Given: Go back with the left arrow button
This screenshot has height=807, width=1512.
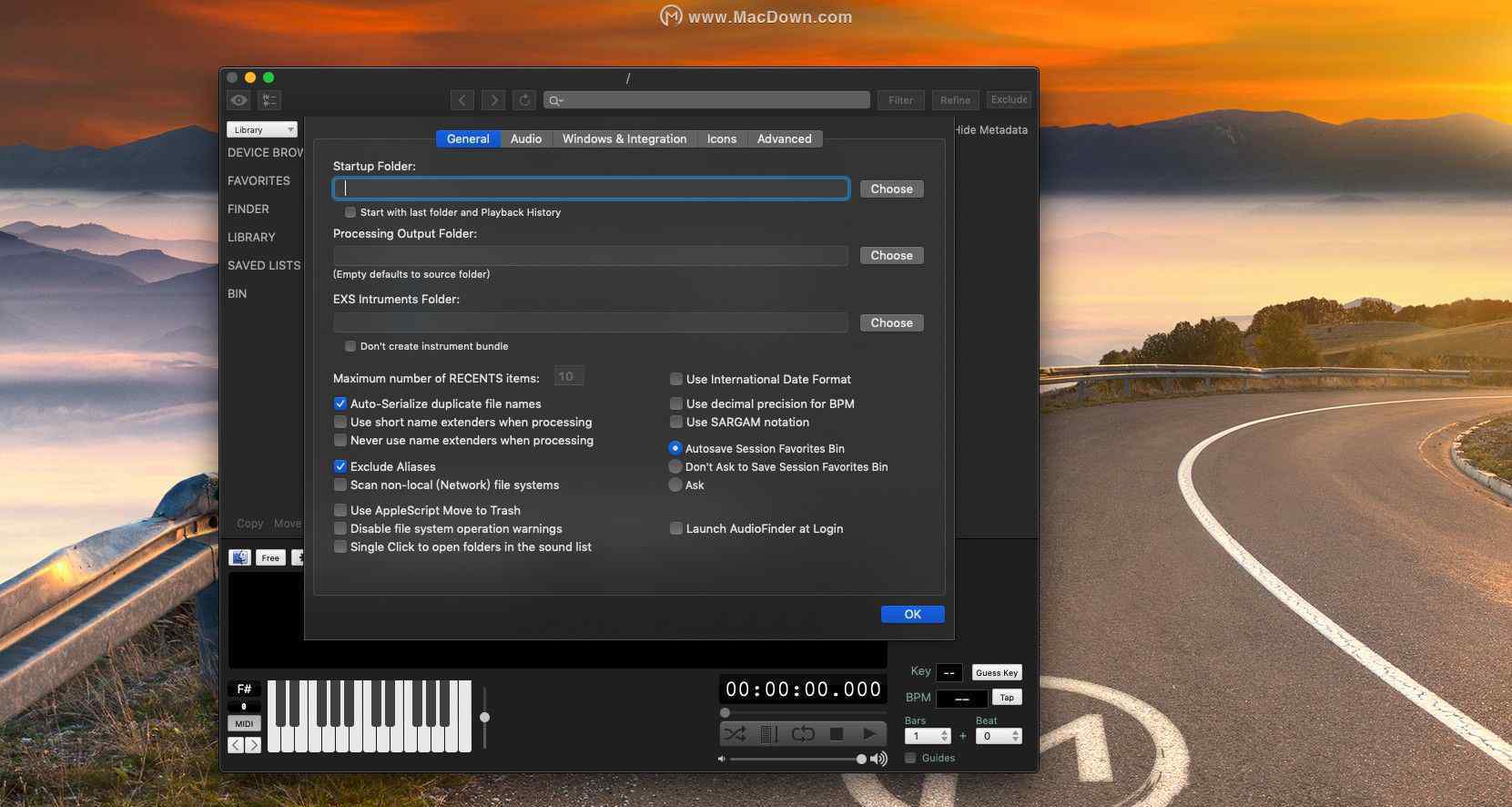Looking at the screenshot, I should (462, 100).
